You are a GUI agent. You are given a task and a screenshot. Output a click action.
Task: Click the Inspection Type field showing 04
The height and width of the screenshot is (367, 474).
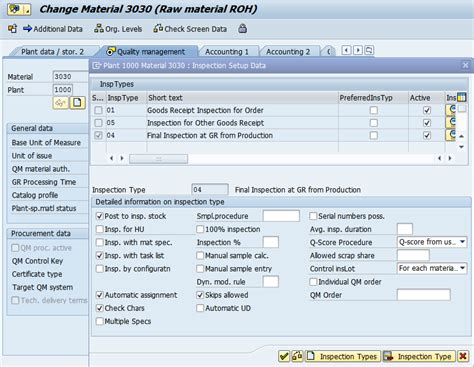210,190
